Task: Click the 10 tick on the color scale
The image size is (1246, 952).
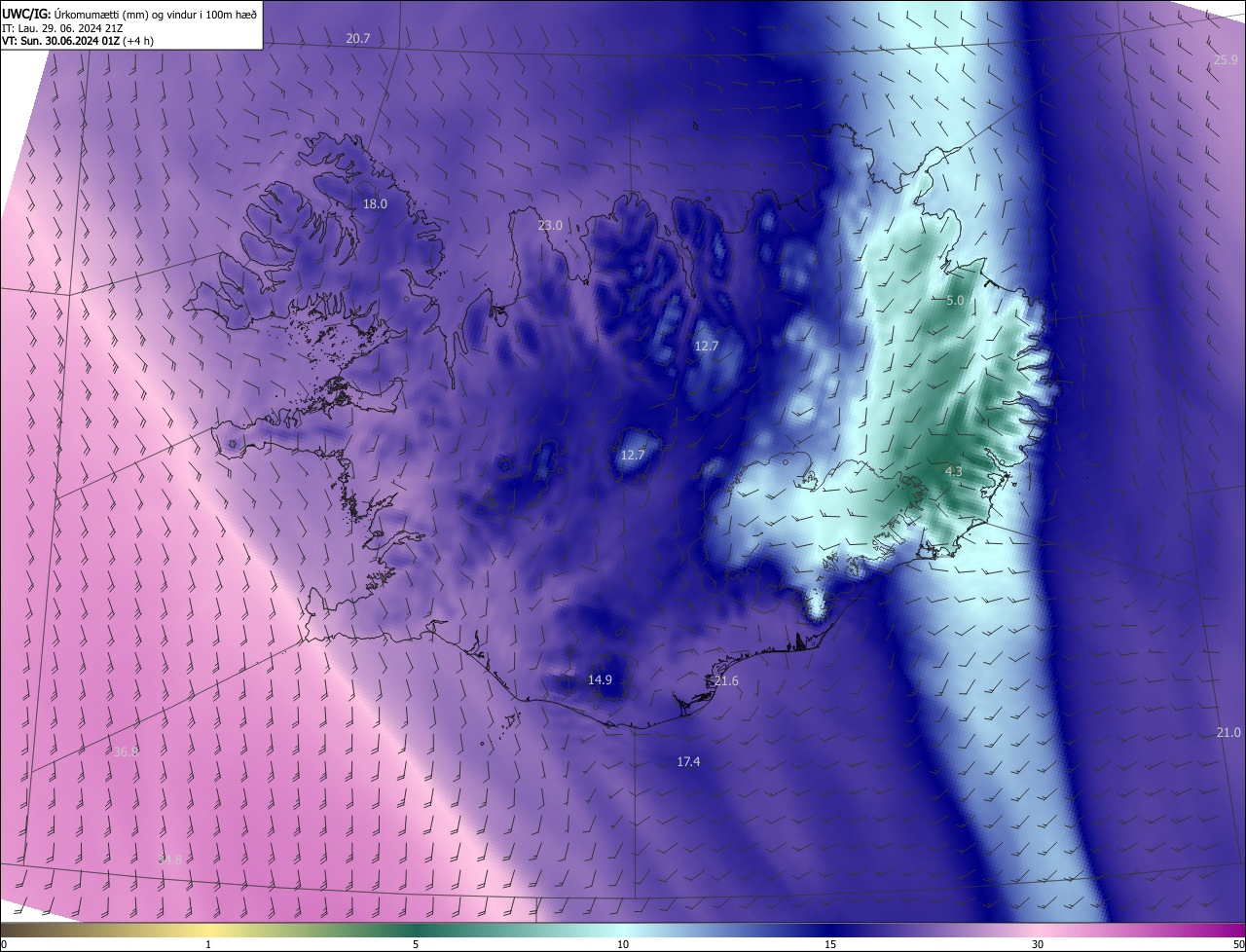Action: 623,944
